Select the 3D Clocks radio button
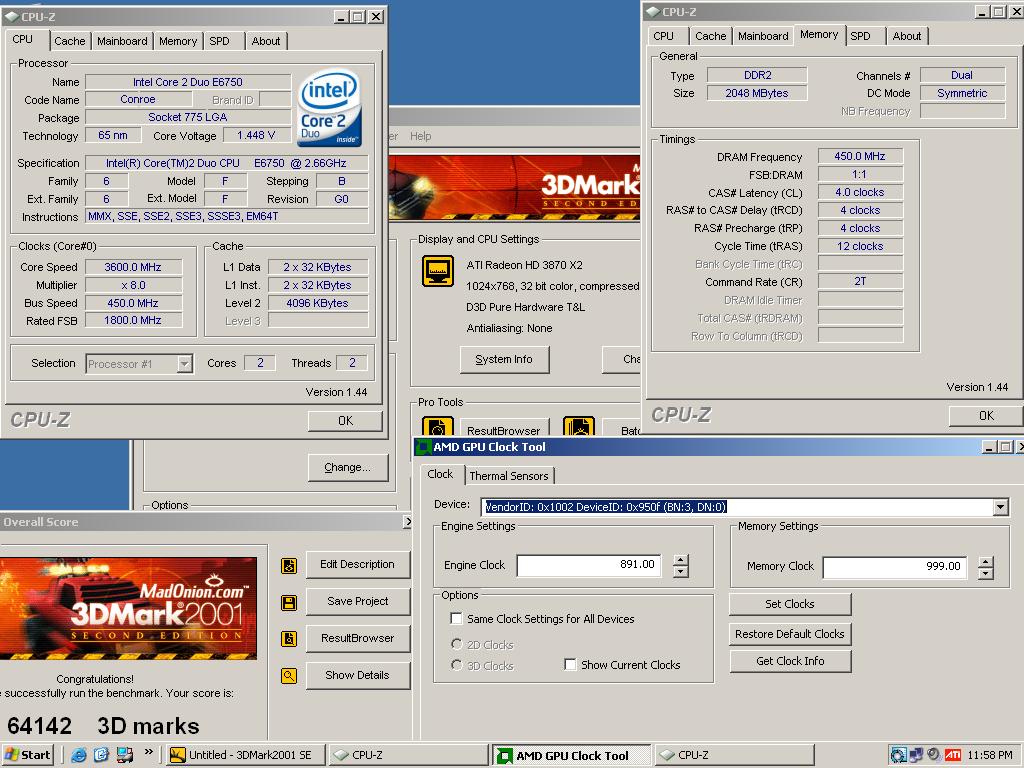This screenshot has width=1024, height=768. tap(456, 665)
